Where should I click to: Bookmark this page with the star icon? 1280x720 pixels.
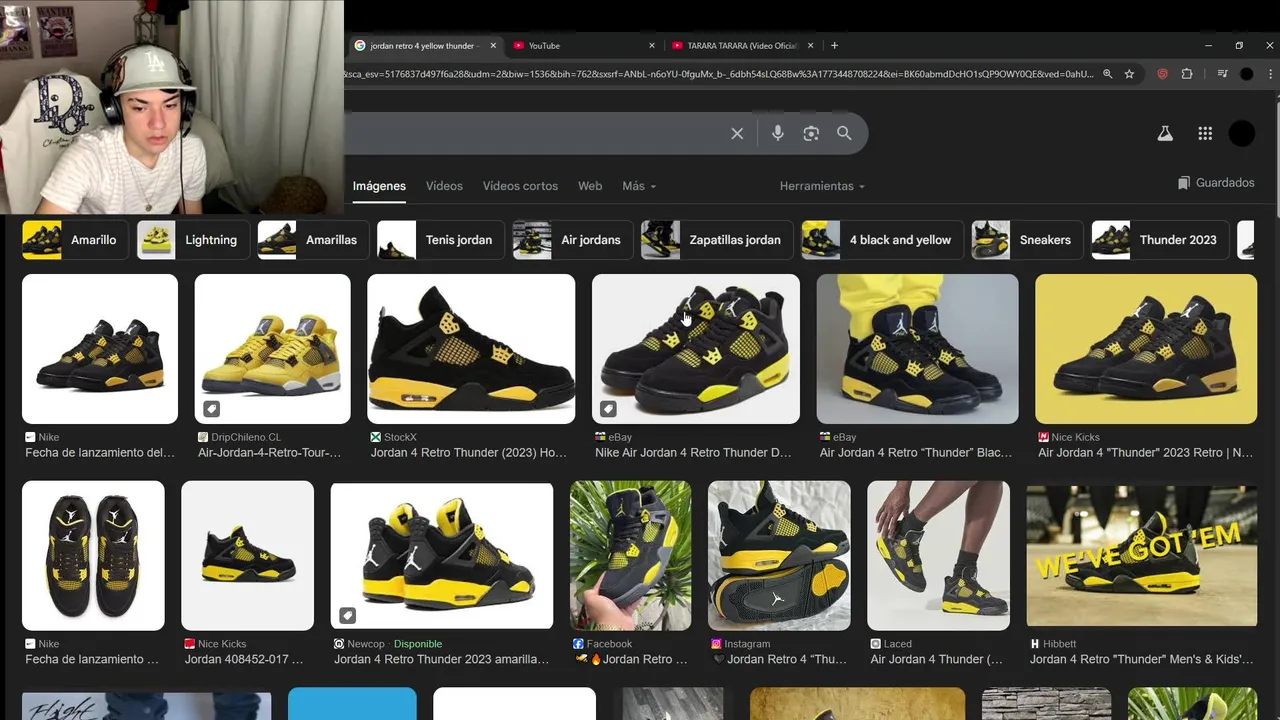(x=1129, y=74)
